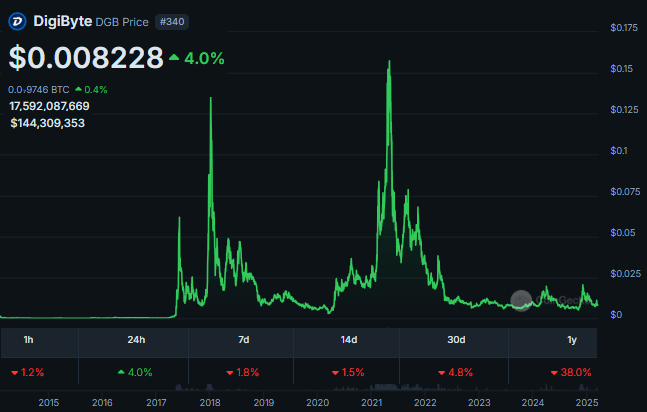Click the 2021 all-time-high peak on chart

click(x=389, y=62)
